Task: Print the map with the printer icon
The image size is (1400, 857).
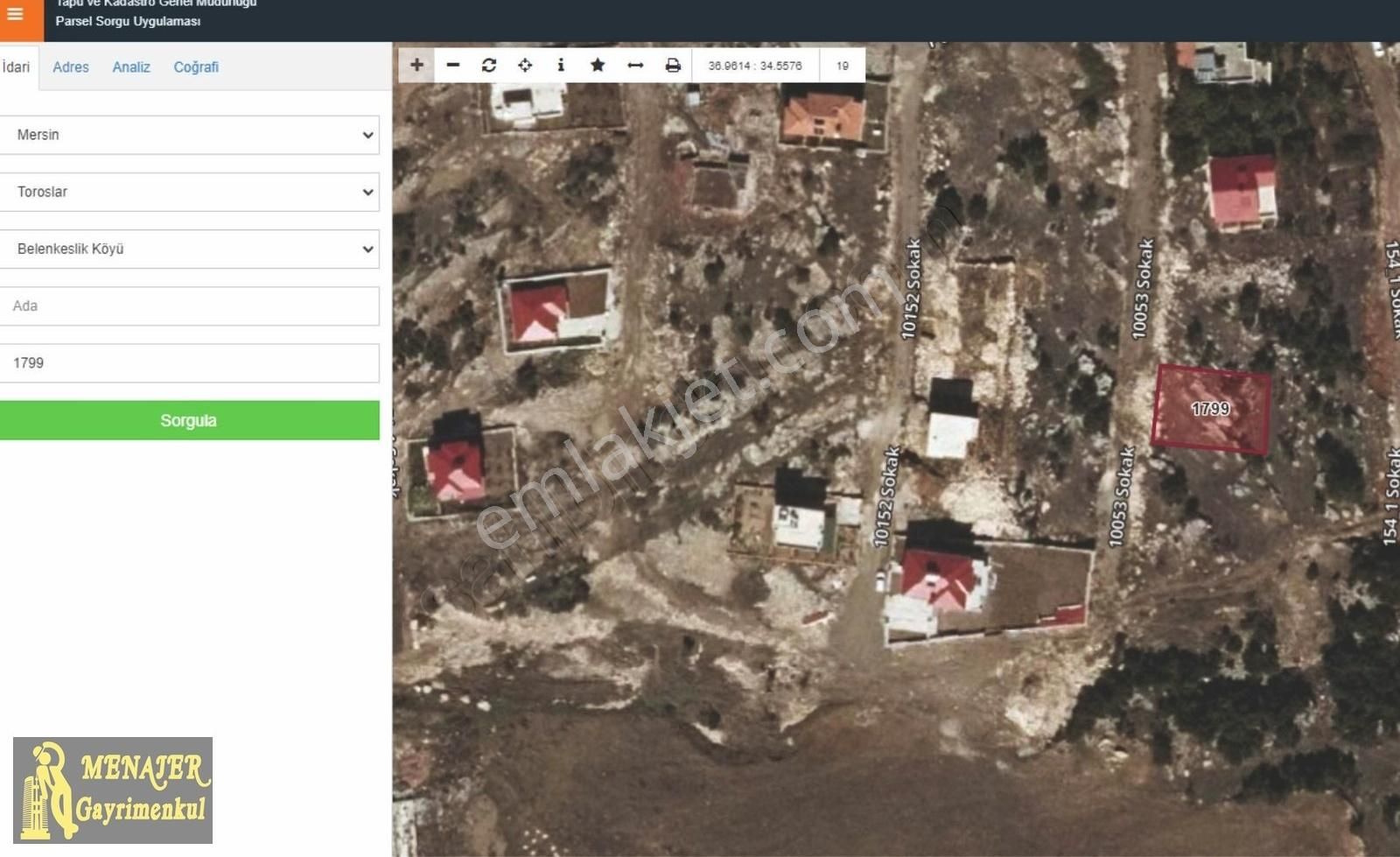Action: (673, 65)
